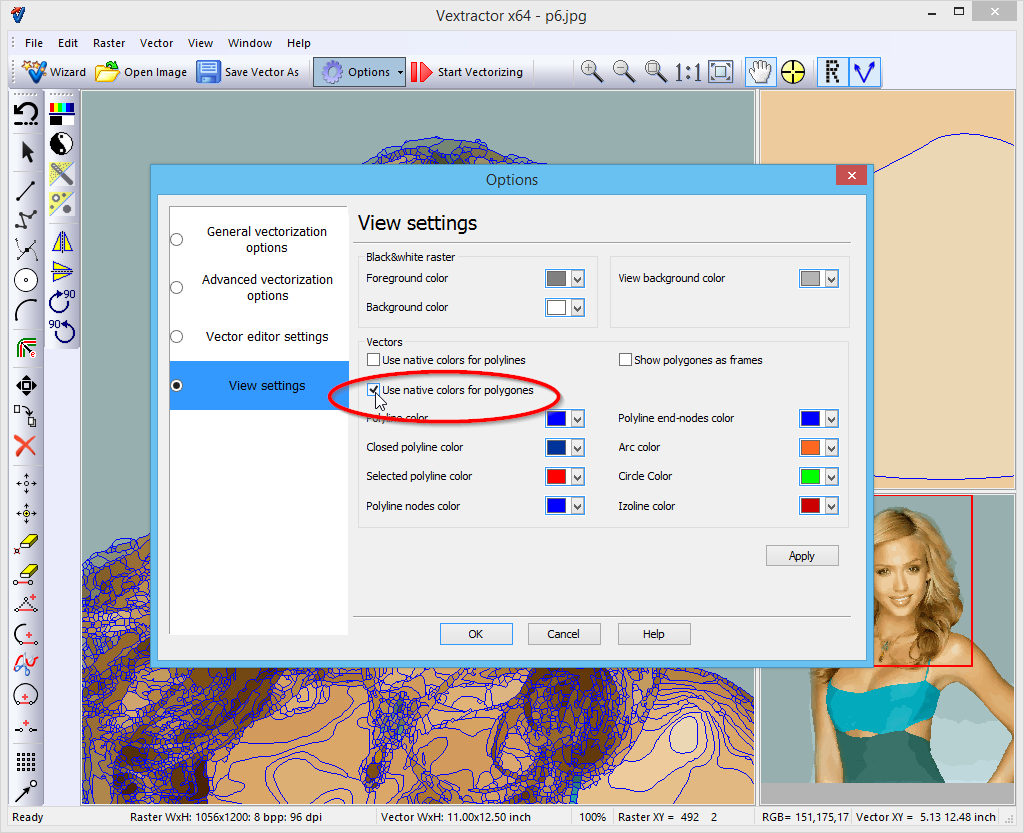Viewport: 1024px width, 833px height.
Task: Open the Vector menu
Action: [156, 43]
